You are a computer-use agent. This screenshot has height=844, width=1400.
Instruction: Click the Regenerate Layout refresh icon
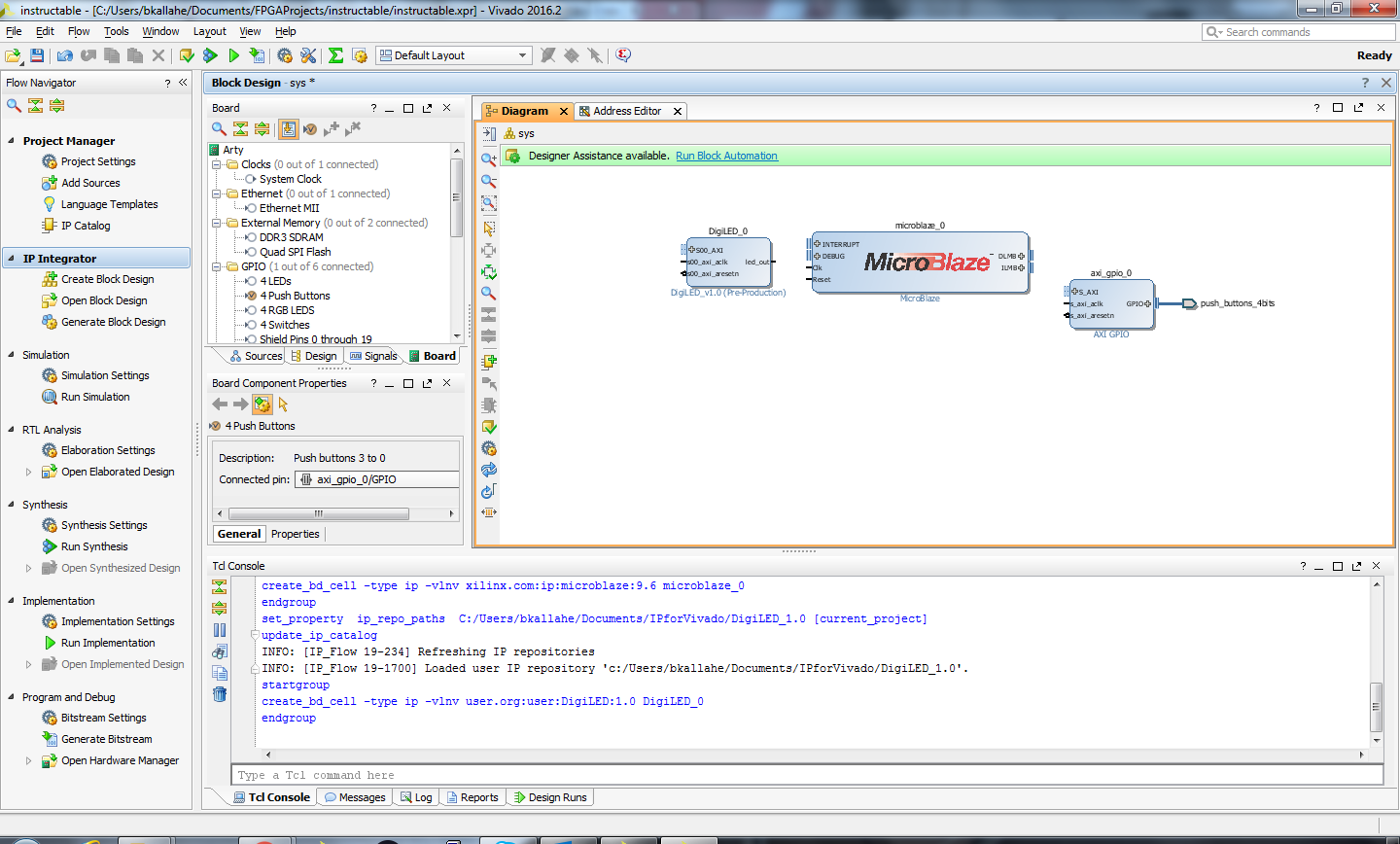click(x=489, y=470)
